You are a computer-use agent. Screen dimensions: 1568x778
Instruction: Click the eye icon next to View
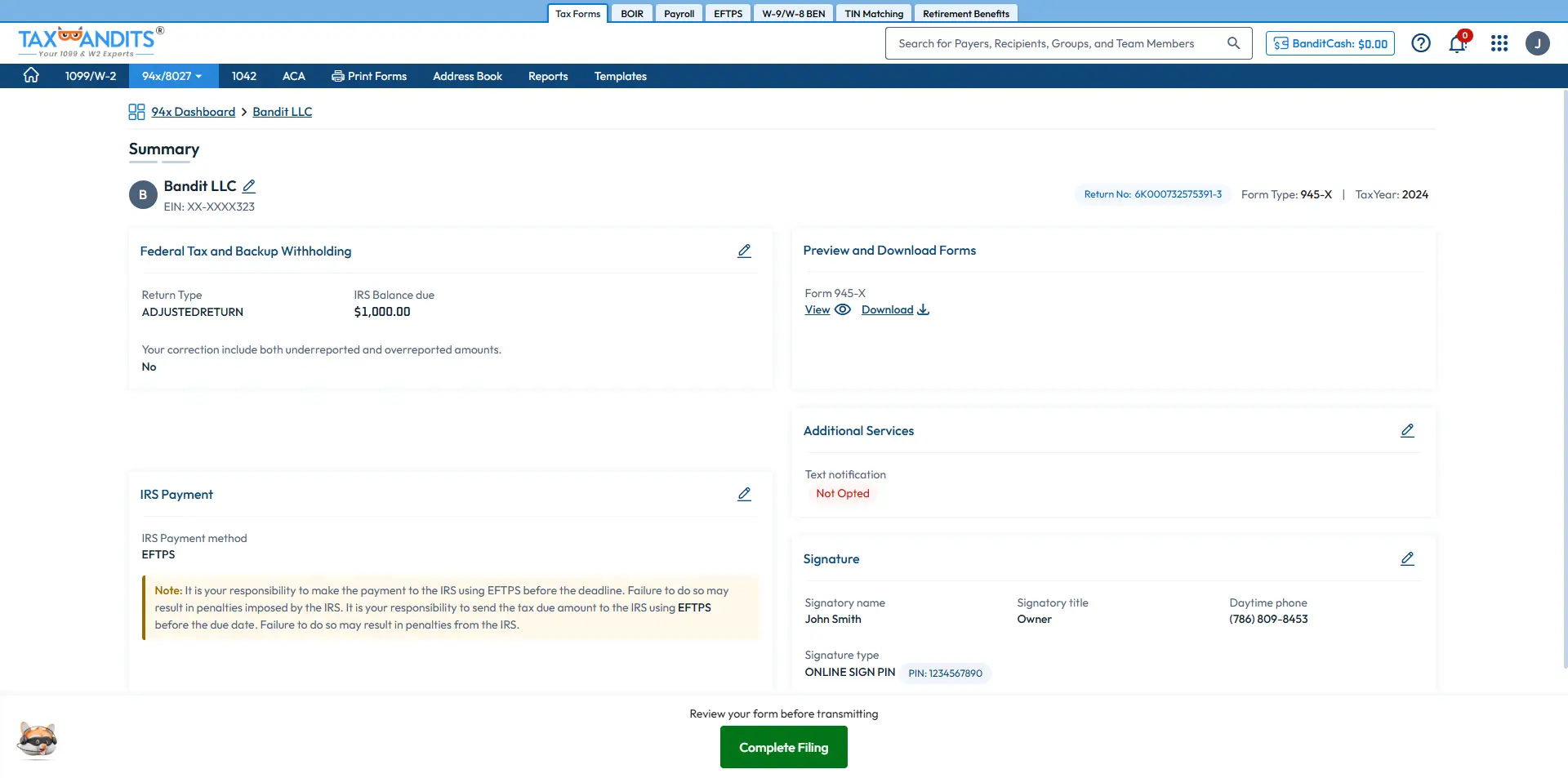coord(843,309)
